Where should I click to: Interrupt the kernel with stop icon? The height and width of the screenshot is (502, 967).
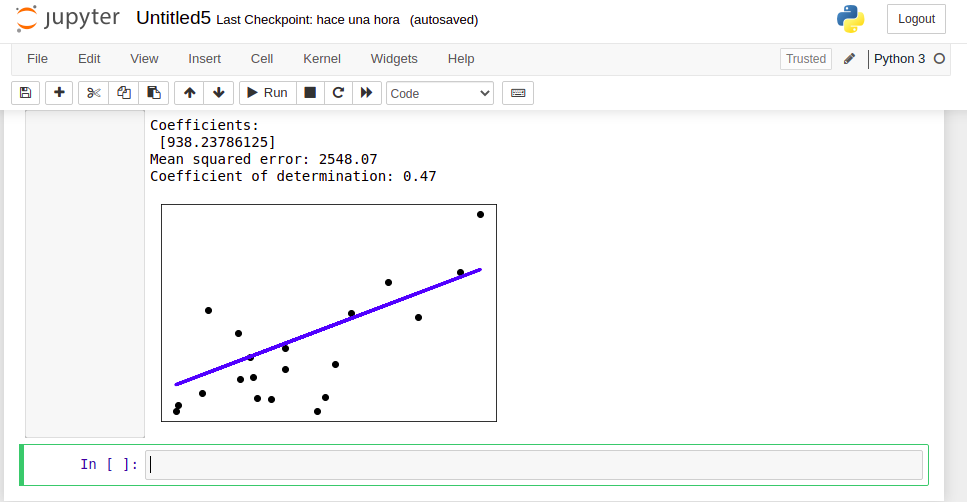coord(310,93)
